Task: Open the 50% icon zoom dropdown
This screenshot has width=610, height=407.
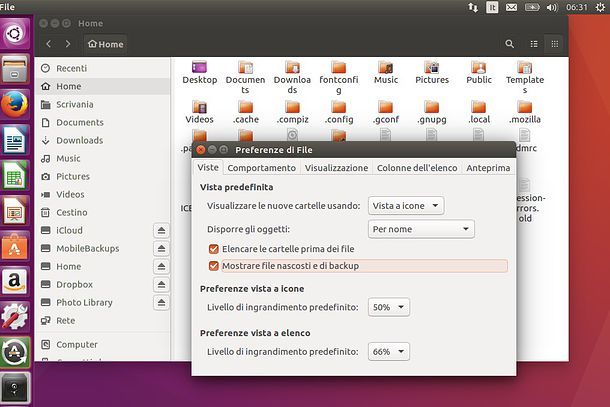Action: click(389, 307)
